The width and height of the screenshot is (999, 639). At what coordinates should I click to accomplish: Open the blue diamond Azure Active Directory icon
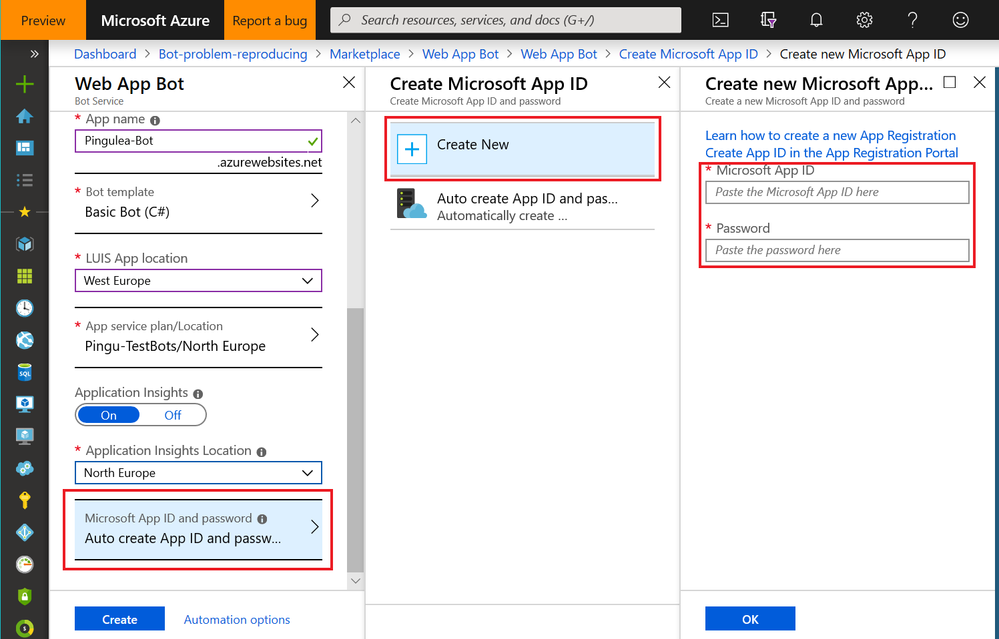click(24, 532)
